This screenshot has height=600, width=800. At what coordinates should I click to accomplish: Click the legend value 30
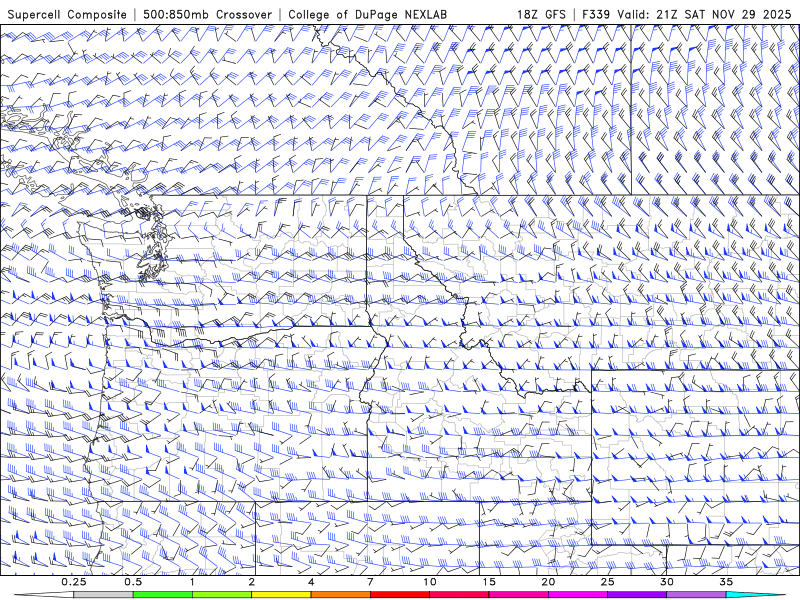pos(666,582)
